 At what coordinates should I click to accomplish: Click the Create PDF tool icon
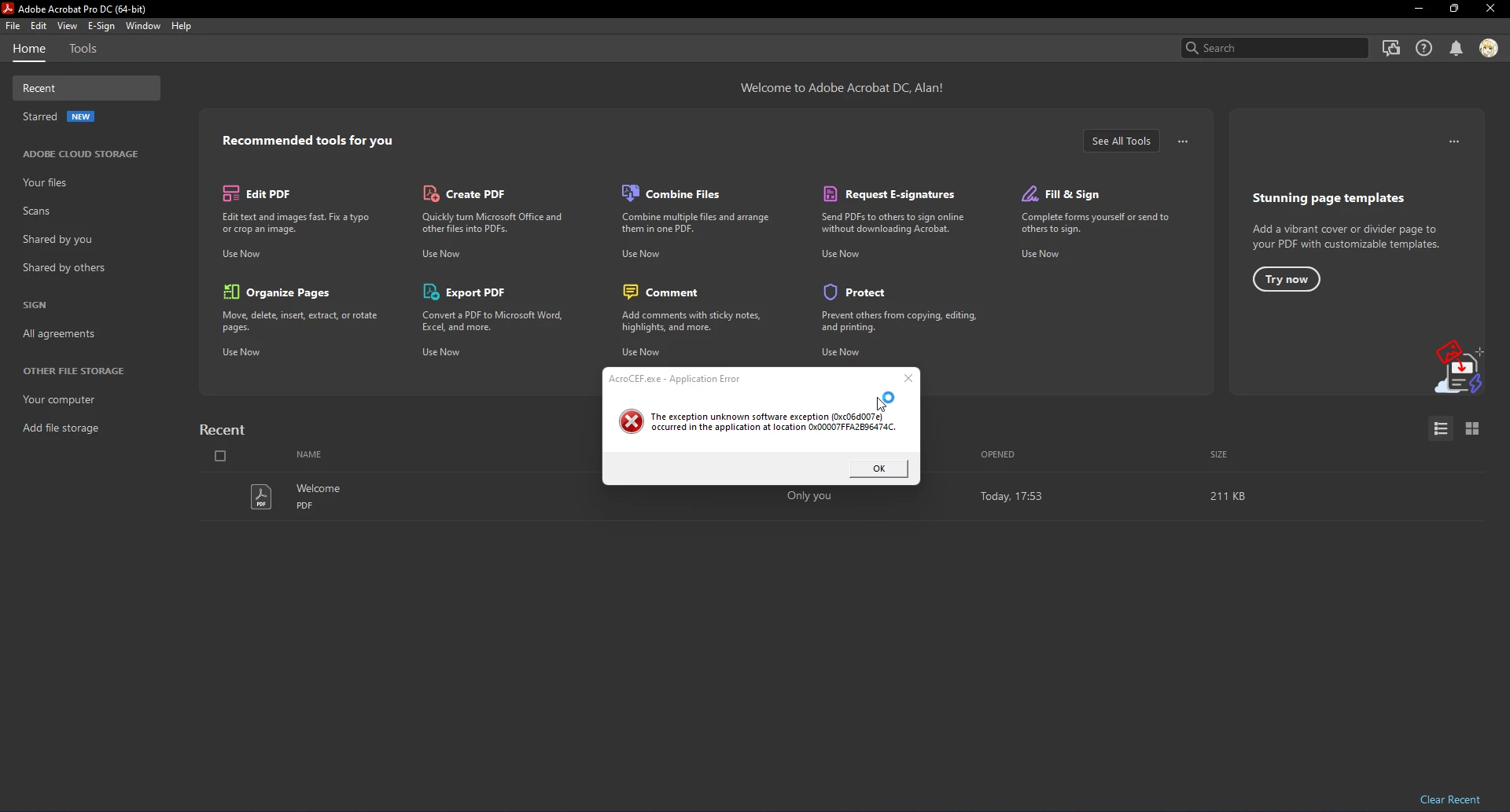click(x=431, y=193)
